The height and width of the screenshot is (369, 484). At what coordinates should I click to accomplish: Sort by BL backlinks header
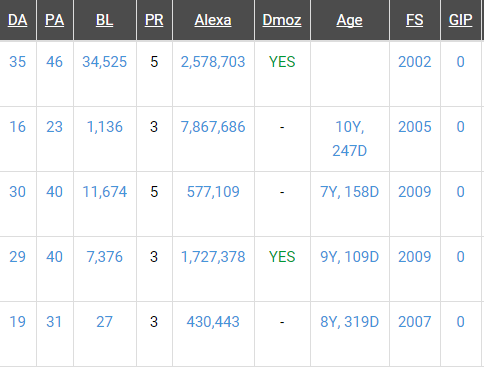click(105, 20)
